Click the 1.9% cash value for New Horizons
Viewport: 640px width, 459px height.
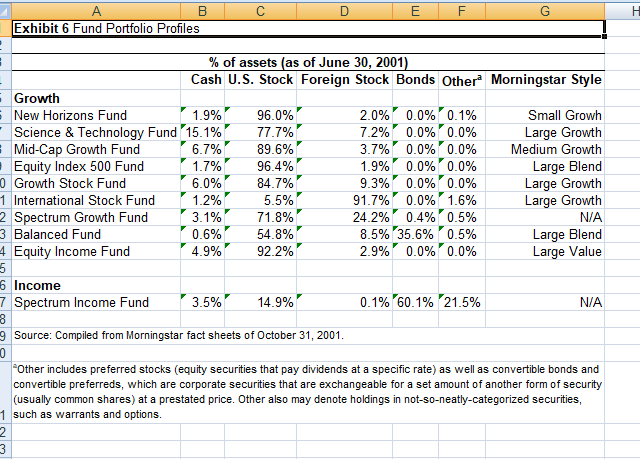coord(202,115)
